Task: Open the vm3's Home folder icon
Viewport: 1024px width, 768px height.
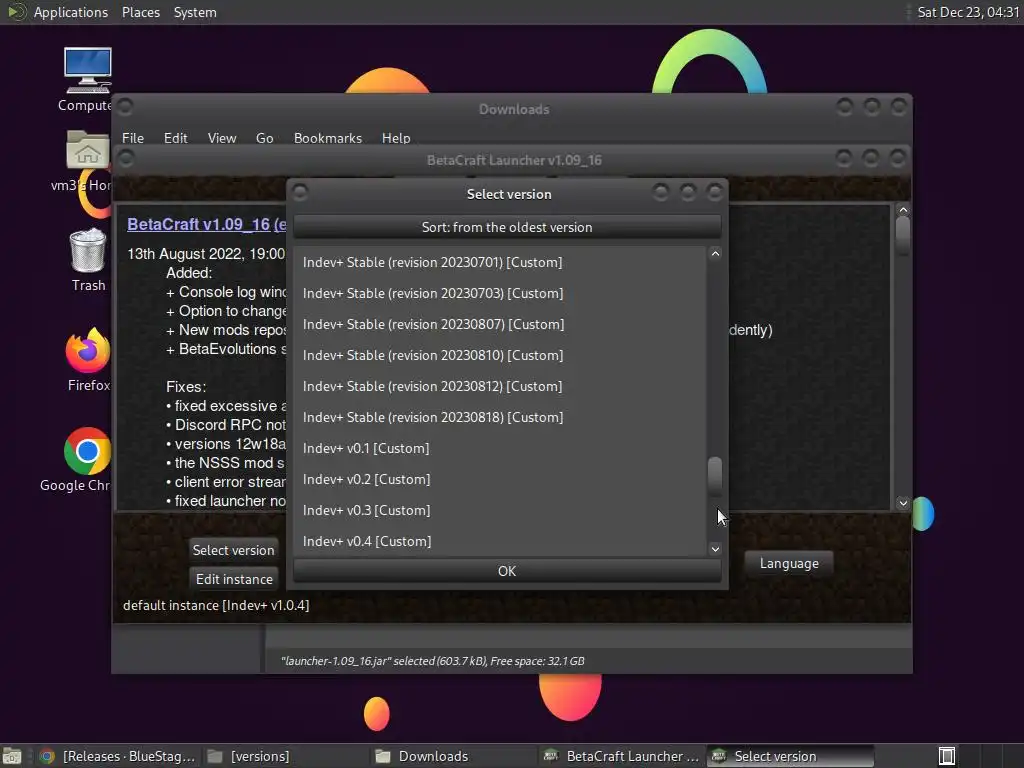Action: 86,160
